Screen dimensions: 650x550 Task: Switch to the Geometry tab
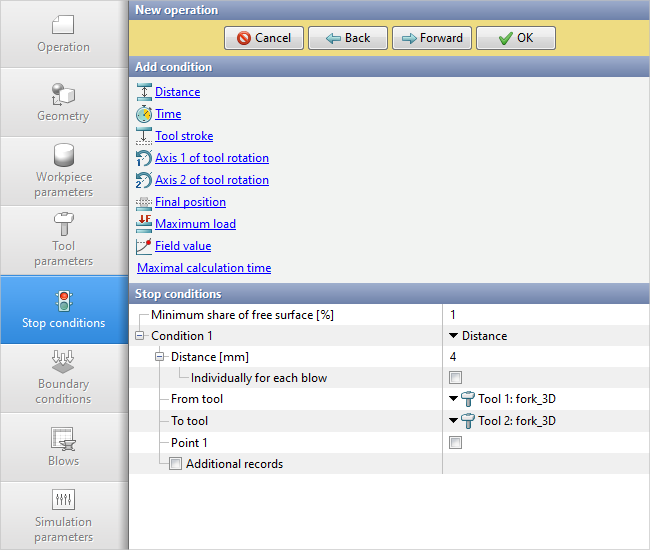click(64, 103)
